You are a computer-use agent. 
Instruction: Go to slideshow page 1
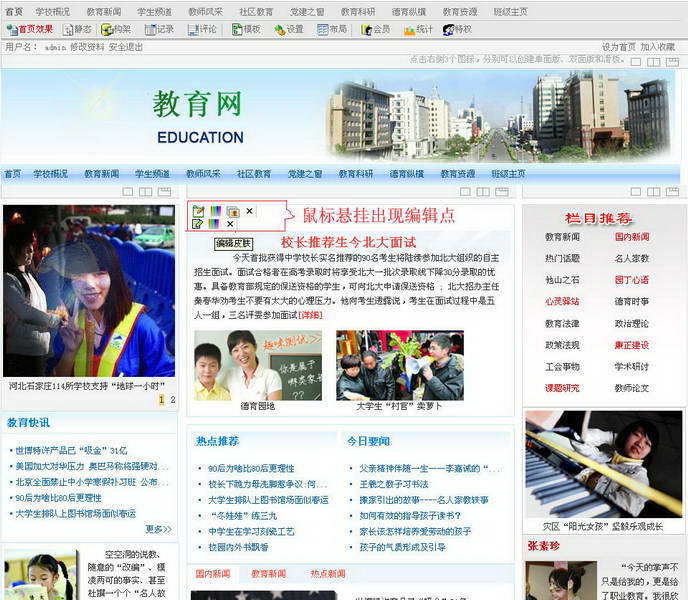(161, 400)
